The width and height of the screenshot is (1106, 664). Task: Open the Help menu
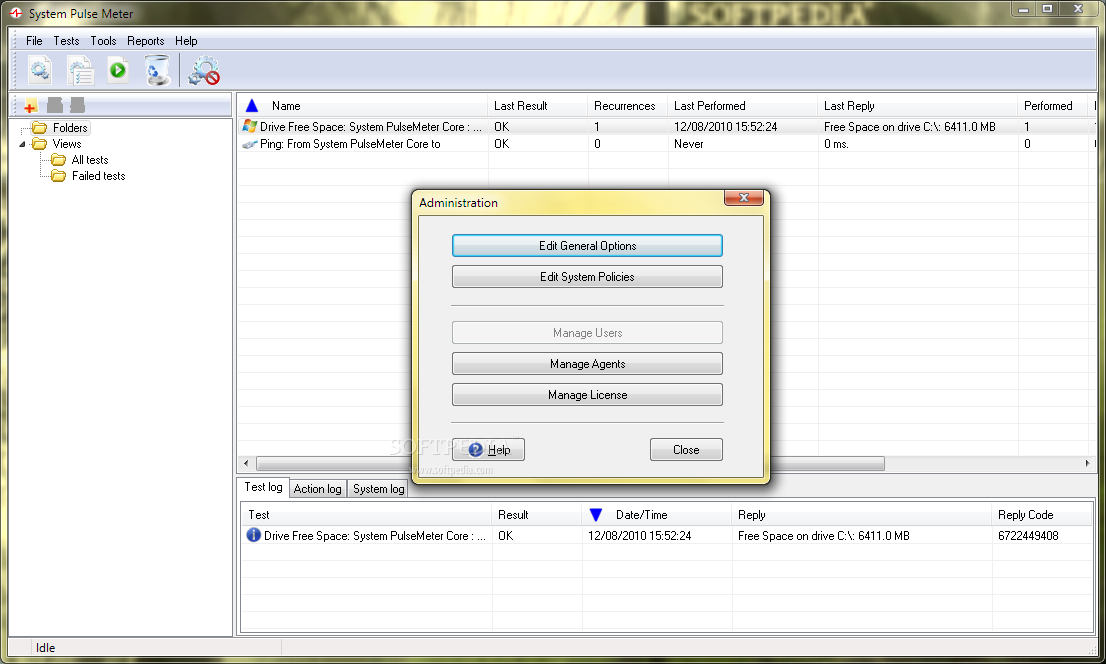(186, 41)
